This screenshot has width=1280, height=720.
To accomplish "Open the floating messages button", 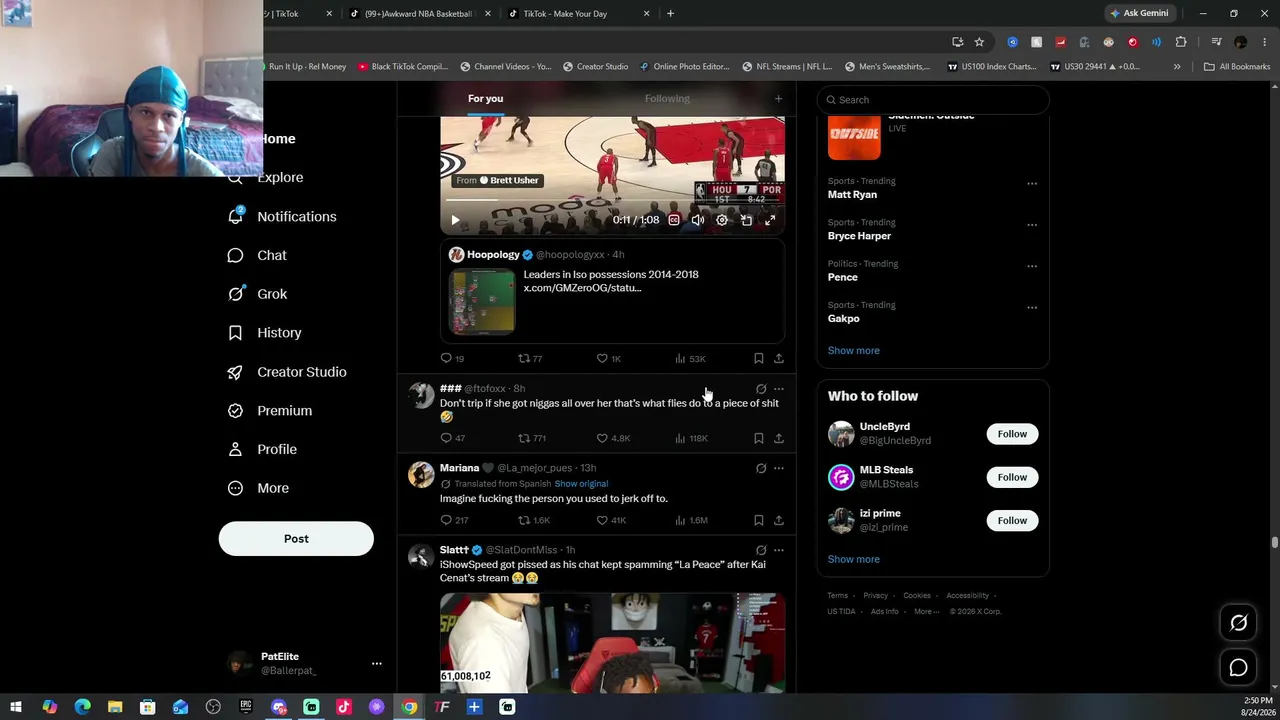I will tap(1239, 667).
